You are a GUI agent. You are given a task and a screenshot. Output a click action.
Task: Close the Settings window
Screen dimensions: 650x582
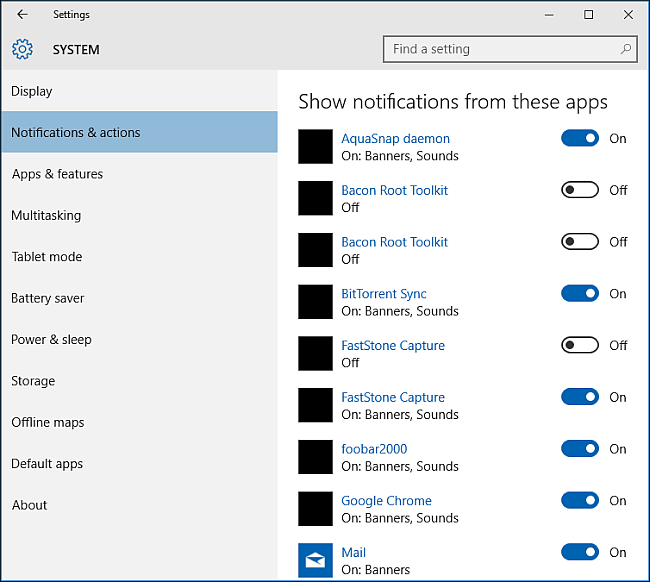(x=628, y=15)
